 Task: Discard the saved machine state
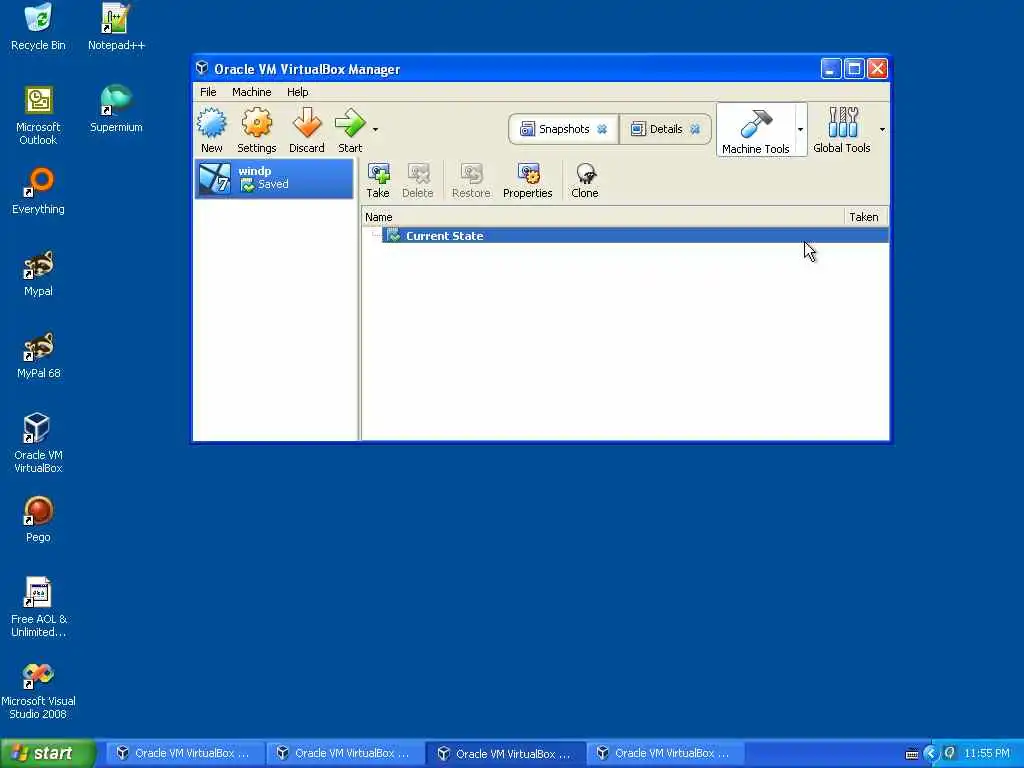(x=306, y=130)
